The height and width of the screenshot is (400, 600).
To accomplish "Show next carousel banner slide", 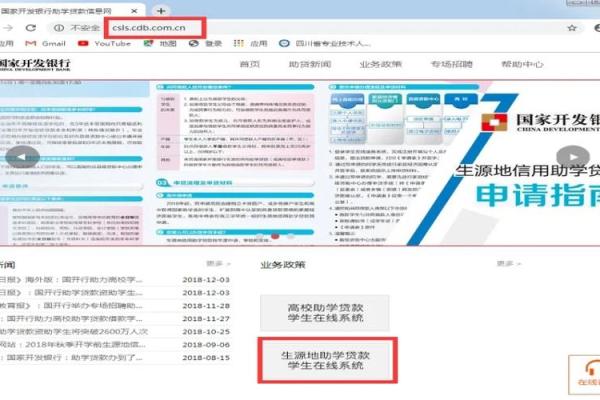I will pyautogui.click(x=573, y=157).
